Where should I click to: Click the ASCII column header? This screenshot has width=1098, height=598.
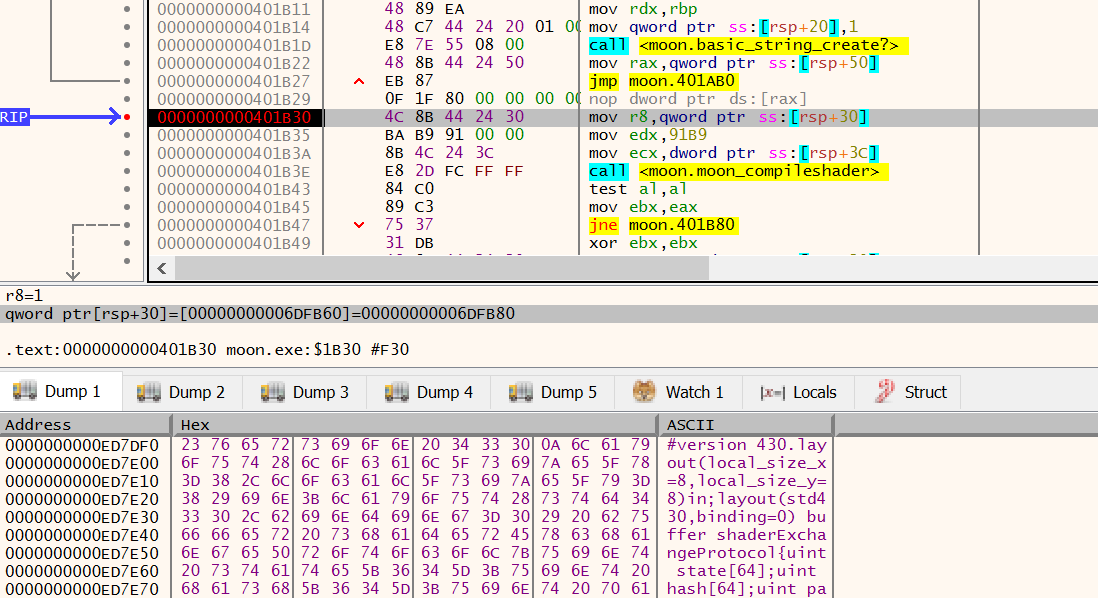(x=690, y=425)
